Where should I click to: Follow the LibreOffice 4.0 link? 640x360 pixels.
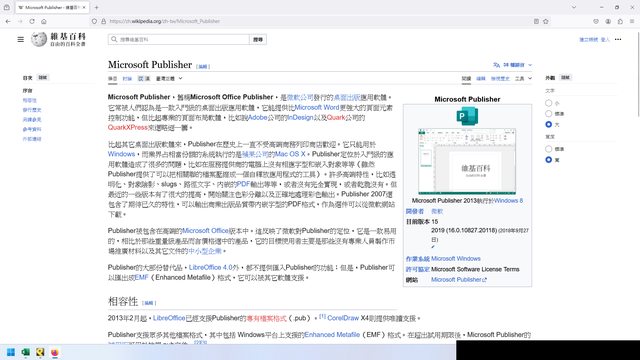(x=211, y=267)
